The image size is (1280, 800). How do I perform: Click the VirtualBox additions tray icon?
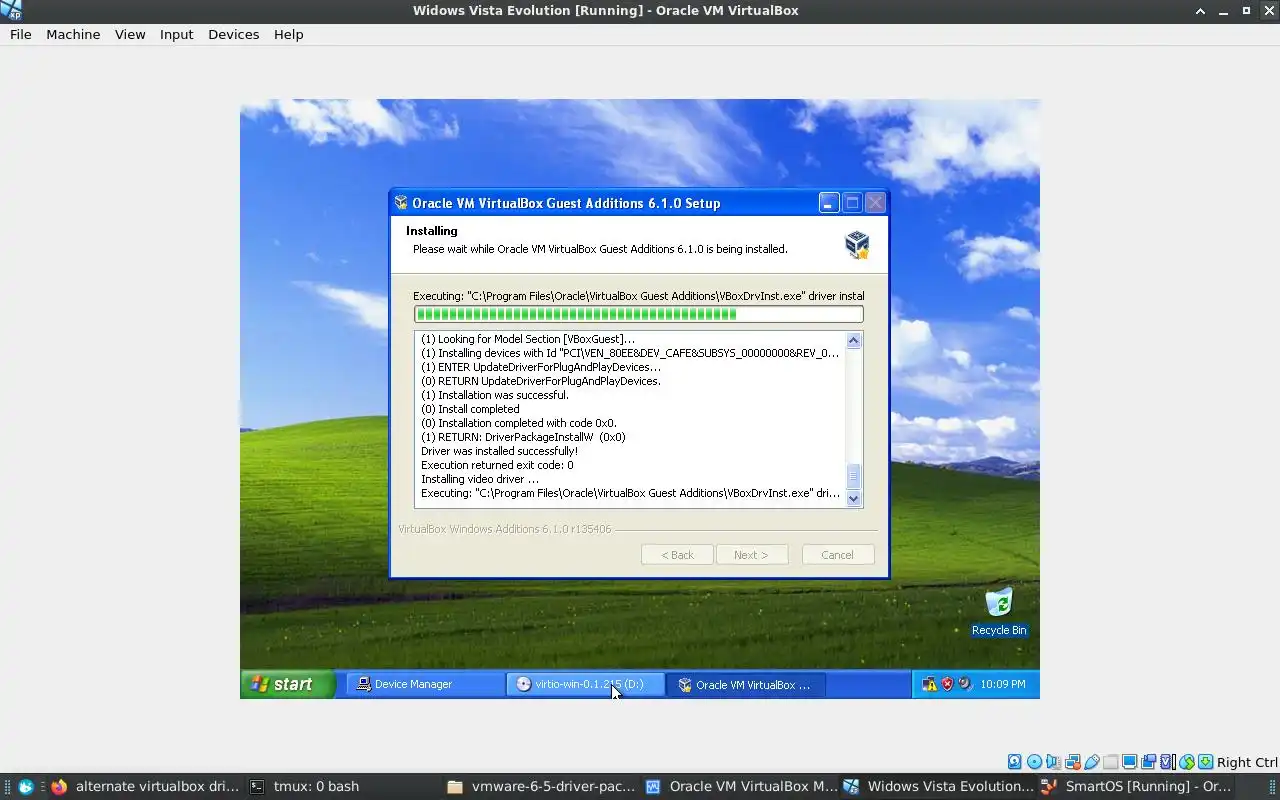(964, 684)
